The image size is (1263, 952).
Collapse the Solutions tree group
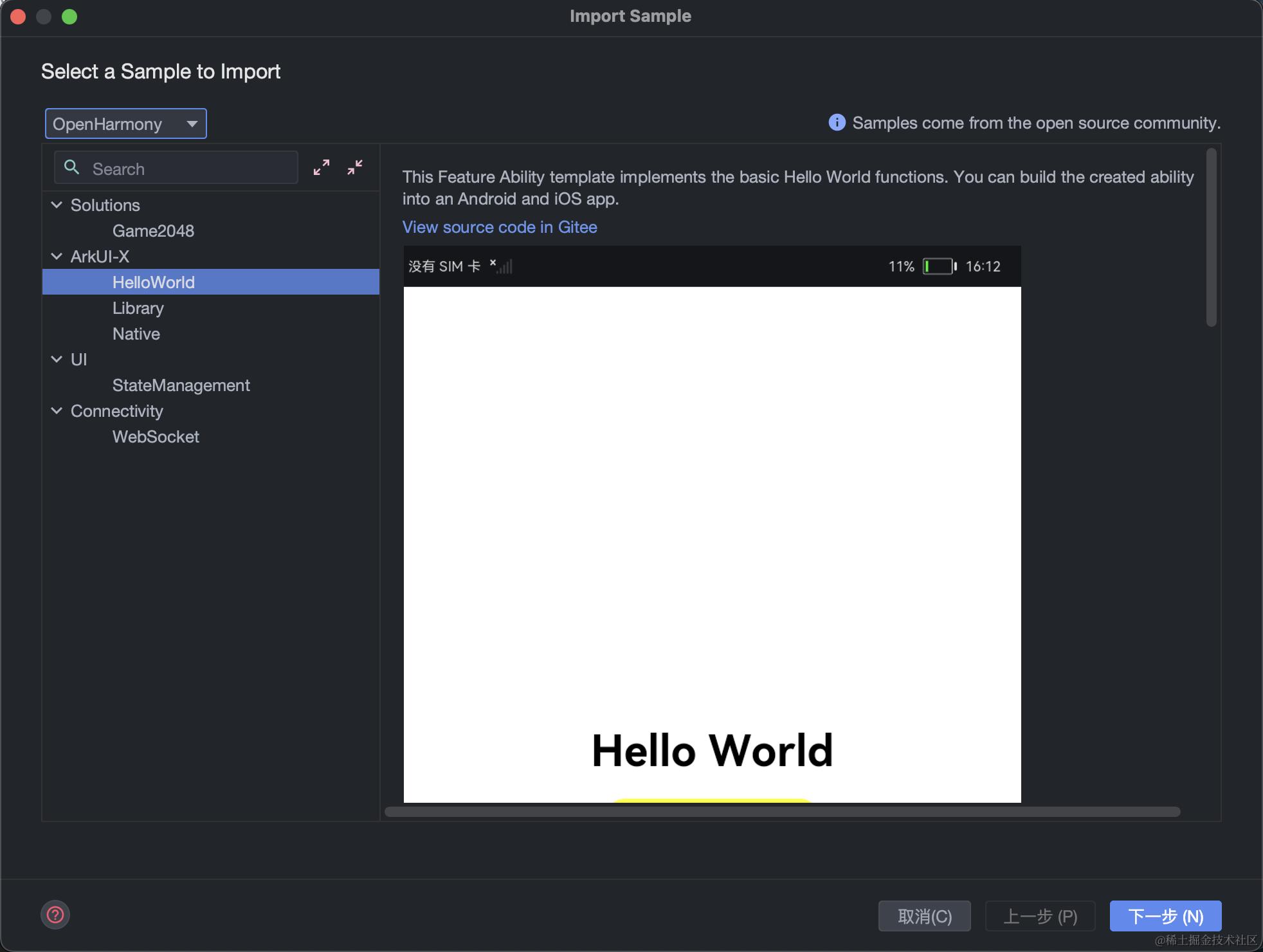pyautogui.click(x=57, y=205)
